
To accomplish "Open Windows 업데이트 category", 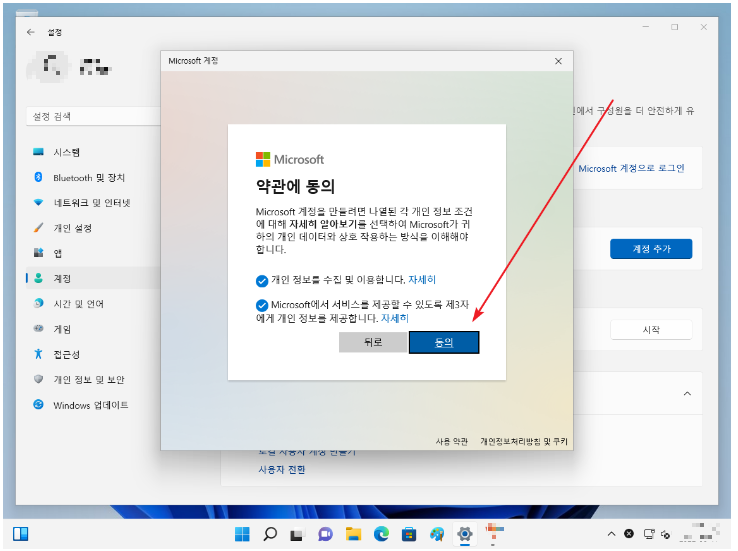I will coord(93,405).
